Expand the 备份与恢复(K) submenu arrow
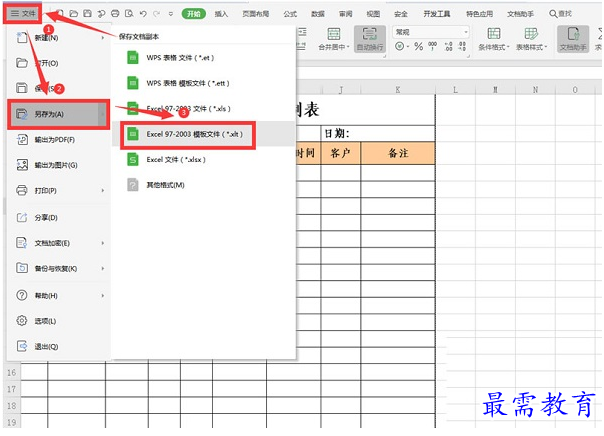The image size is (604, 436). pos(103,268)
